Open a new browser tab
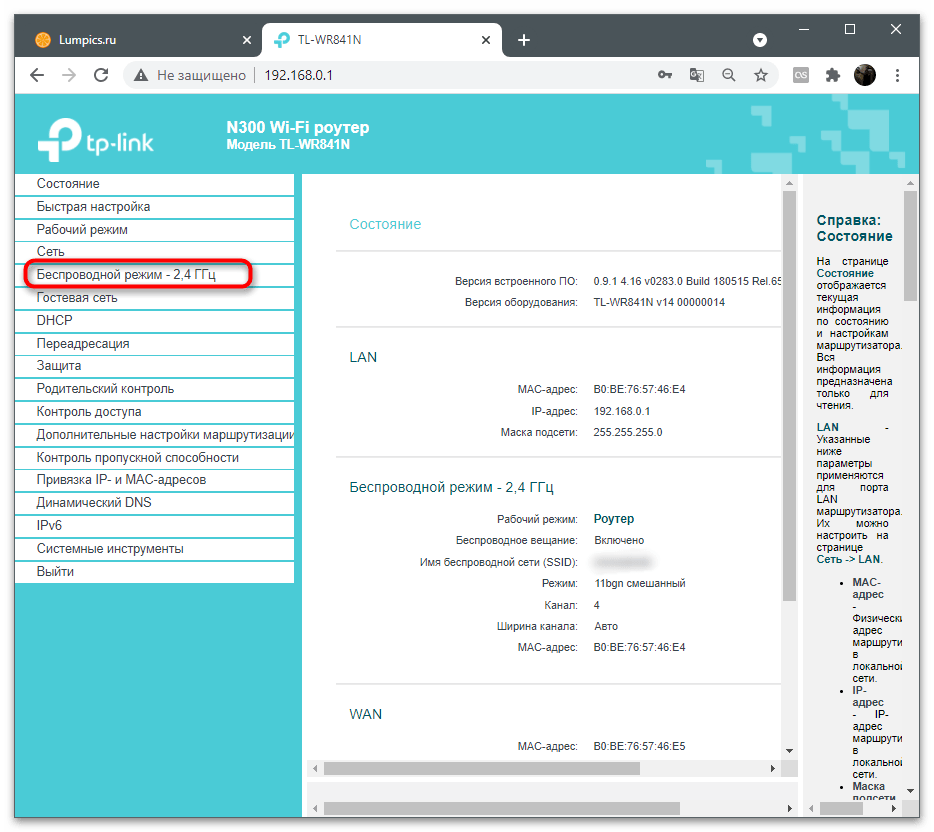The width and height of the screenshot is (934, 832). 524,40
